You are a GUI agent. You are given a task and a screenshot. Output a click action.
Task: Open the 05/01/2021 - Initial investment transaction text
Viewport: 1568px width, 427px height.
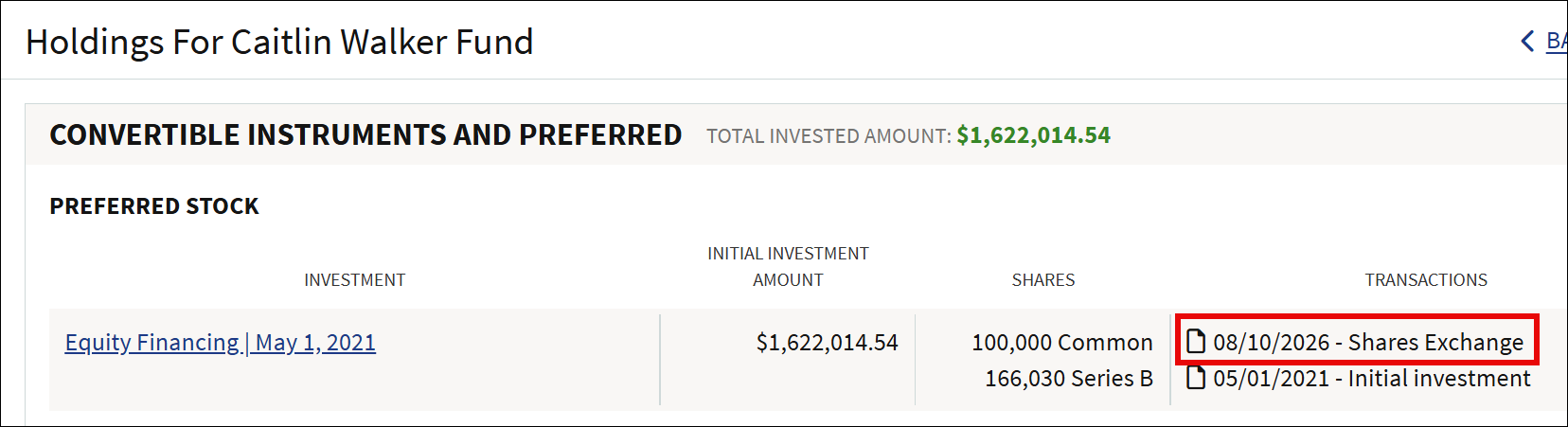[x=1371, y=378]
